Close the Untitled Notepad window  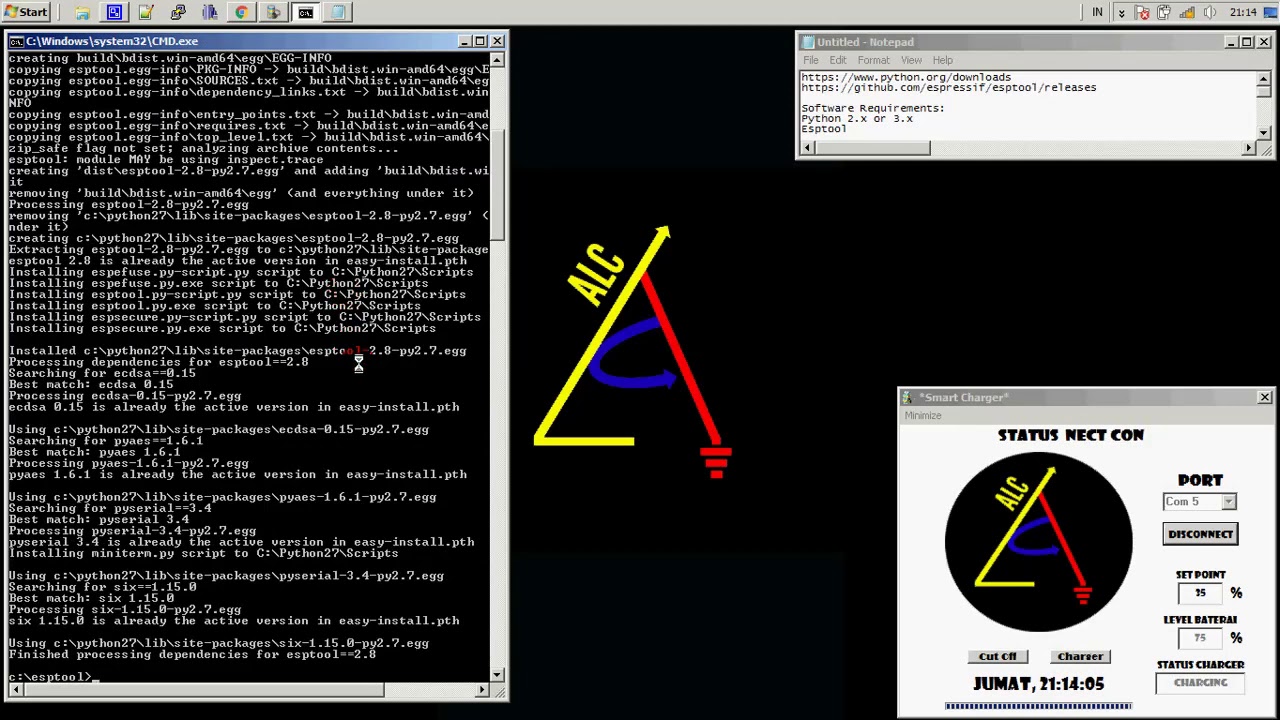pyautogui.click(x=1263, y=42)
